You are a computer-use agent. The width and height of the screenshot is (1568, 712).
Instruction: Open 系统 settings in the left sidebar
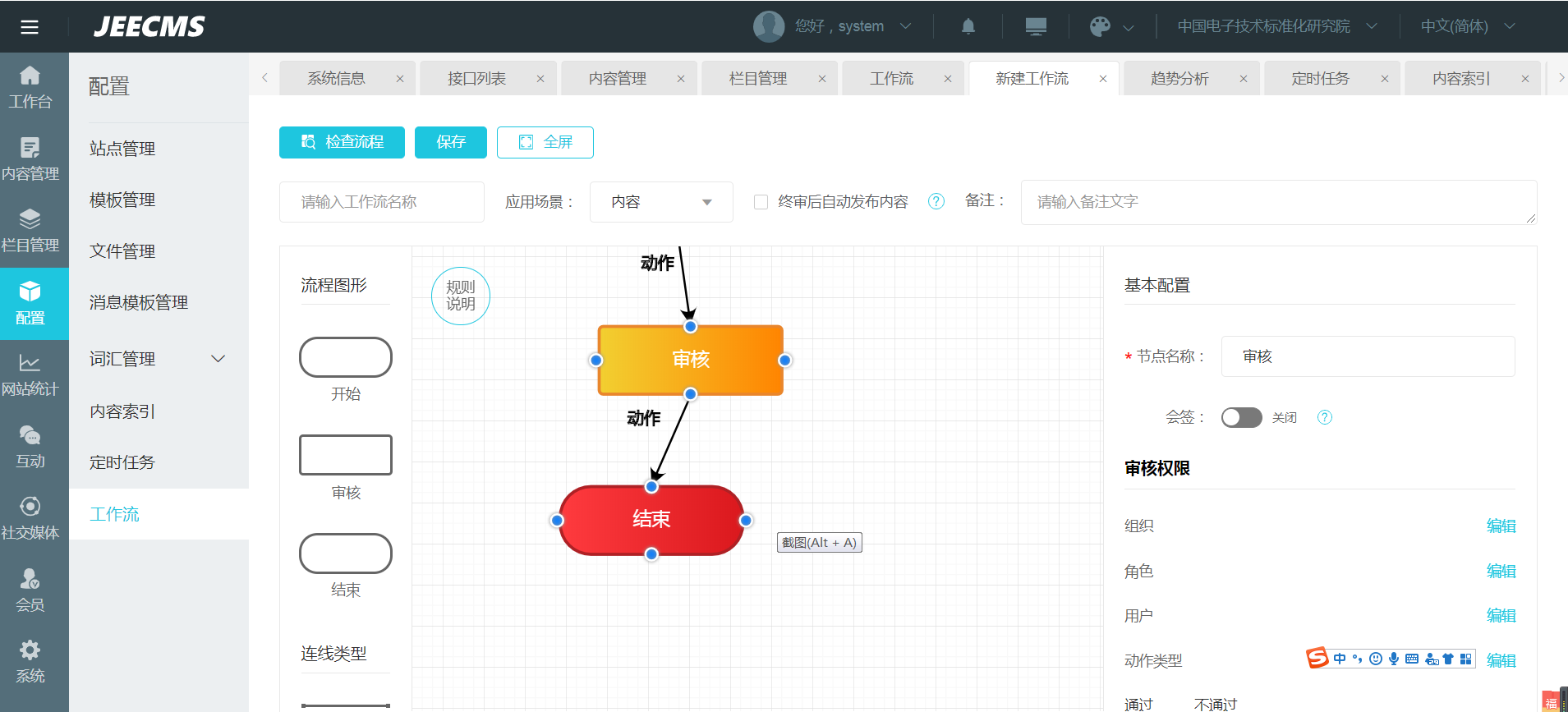pos(30,663)
